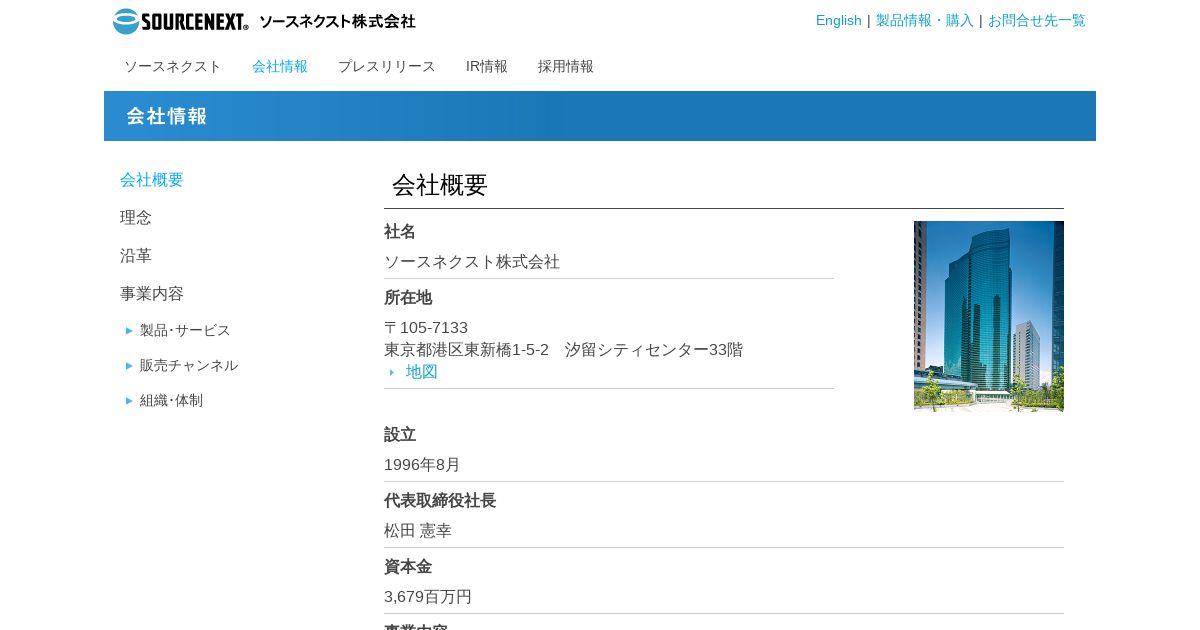Switch site to English

tap(838, 20)
